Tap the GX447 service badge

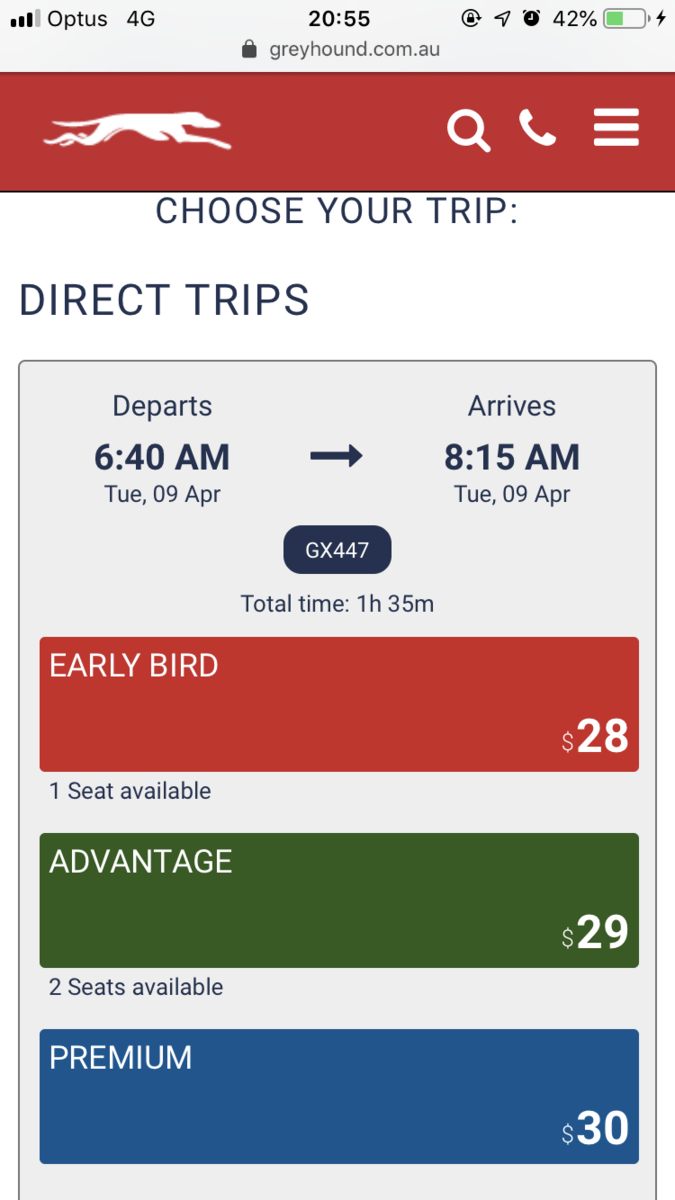[337, 550]
